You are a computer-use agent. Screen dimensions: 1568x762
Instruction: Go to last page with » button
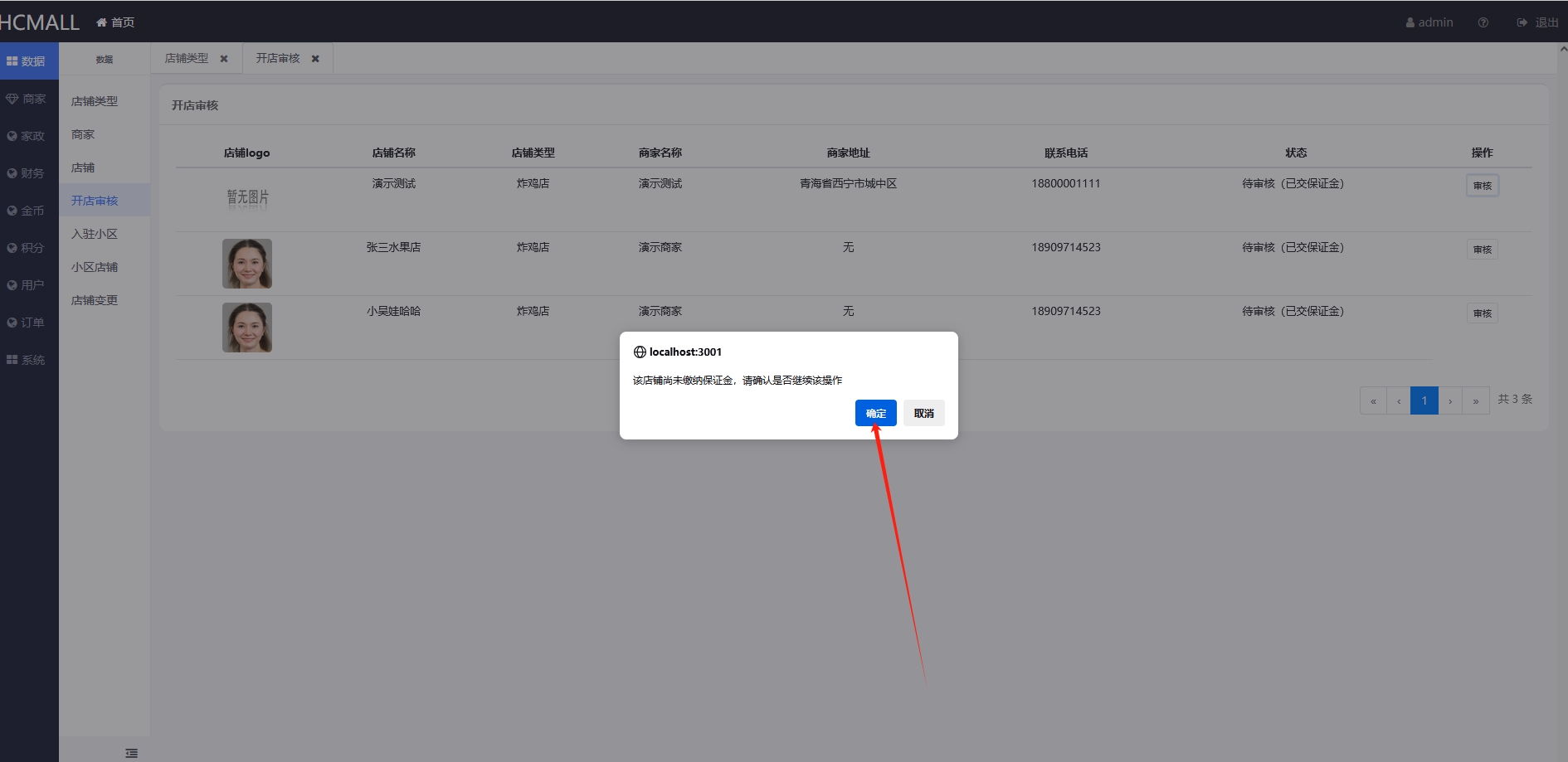click(1475, 400)
